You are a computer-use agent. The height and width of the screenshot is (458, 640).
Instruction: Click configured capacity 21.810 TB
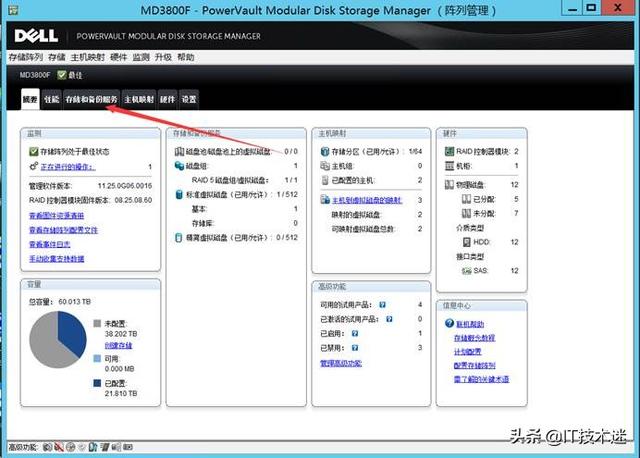[121, 393]
